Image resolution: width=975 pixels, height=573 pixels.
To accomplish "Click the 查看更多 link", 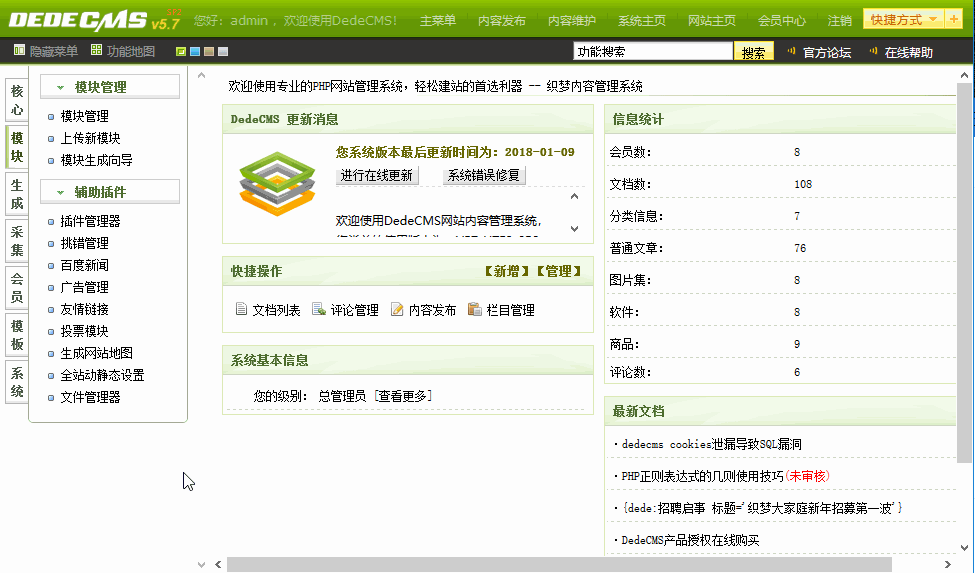I will pyautogui.click(x=402, y=396).
